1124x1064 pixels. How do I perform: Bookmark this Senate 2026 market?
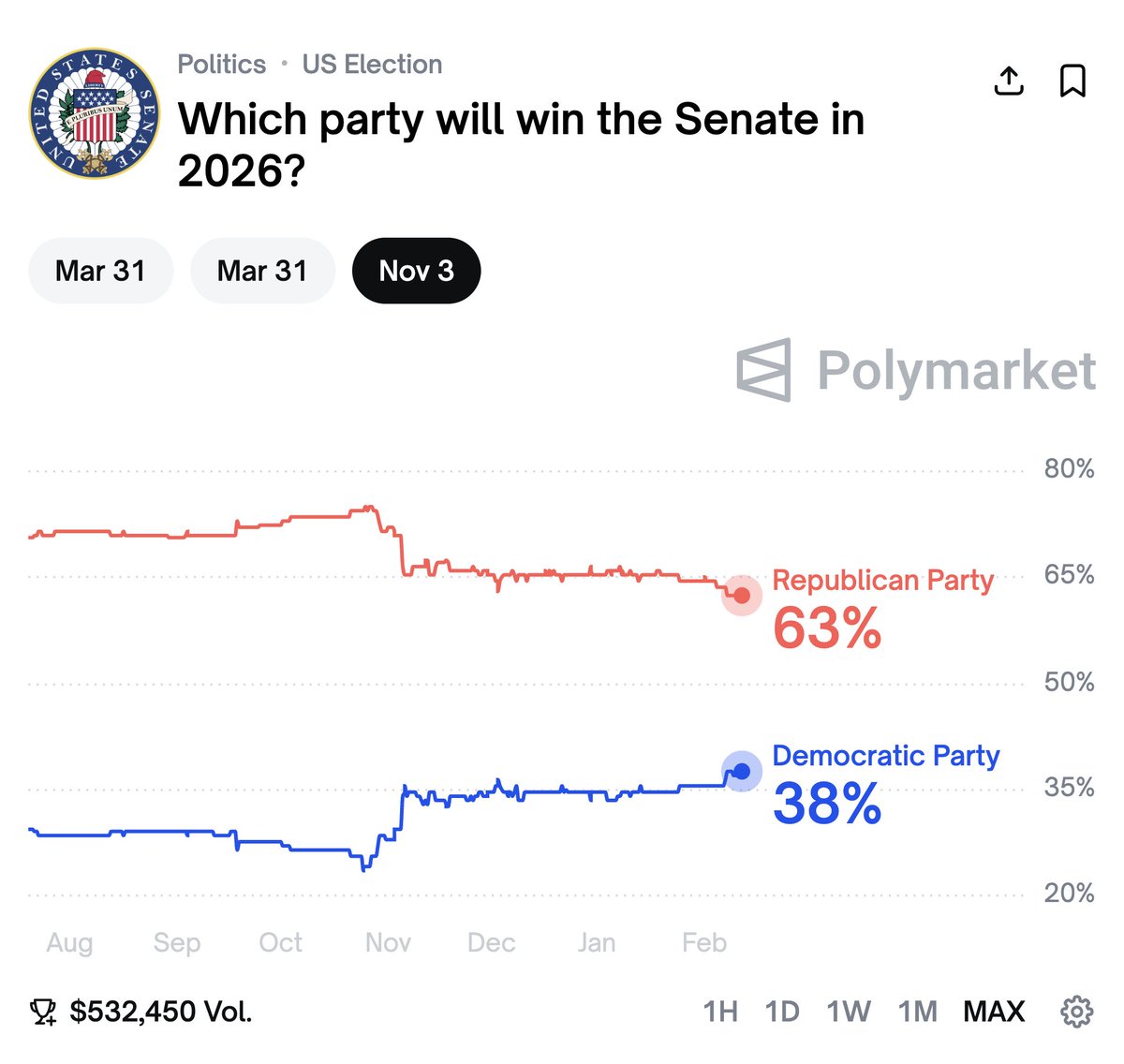tap(1072, 81)
